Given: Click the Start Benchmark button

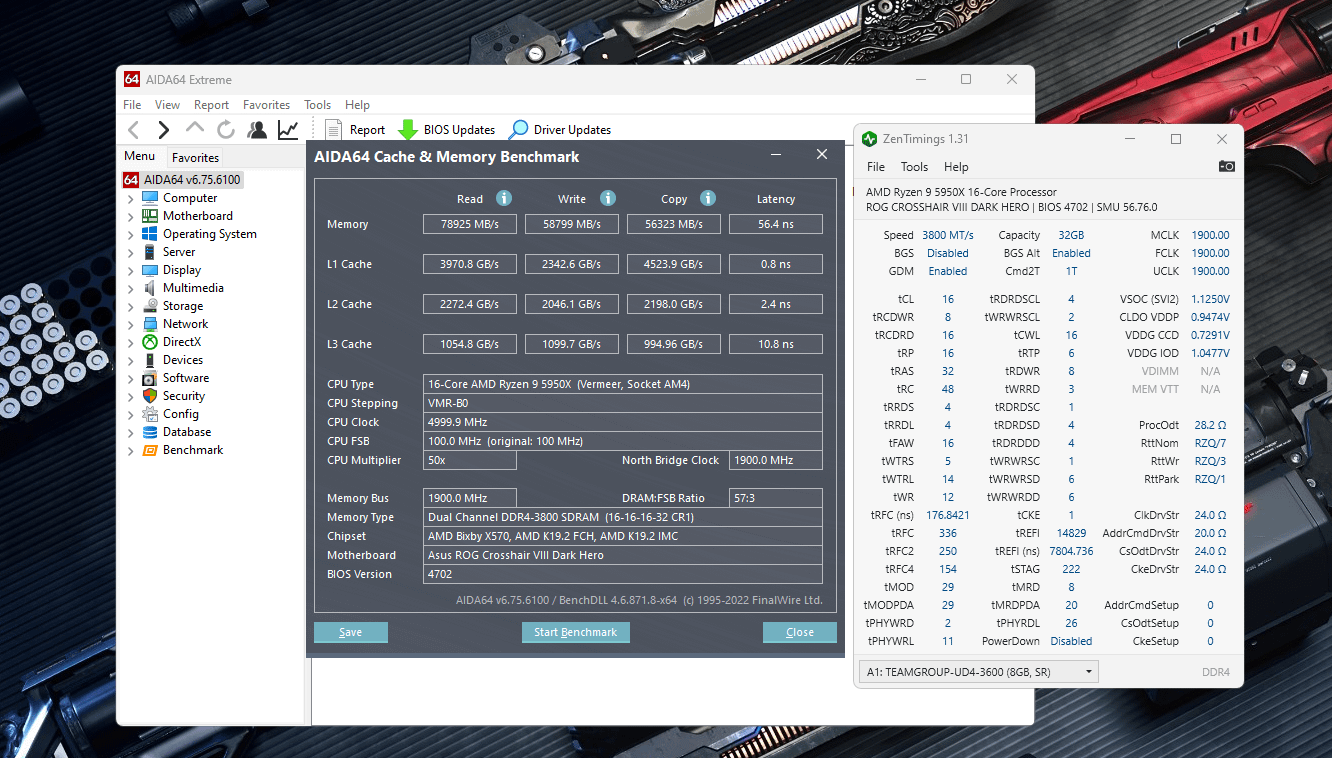Looking at the screenshot, I should [x=576, y=632].
